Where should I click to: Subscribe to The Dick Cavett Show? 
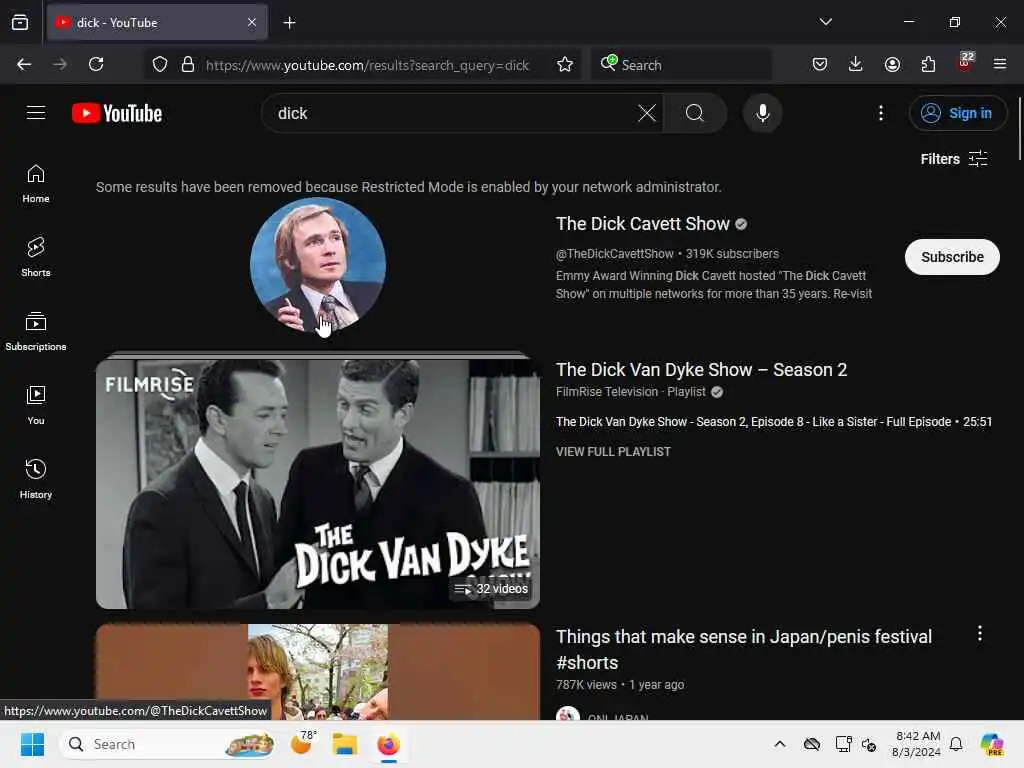point(952,257)
